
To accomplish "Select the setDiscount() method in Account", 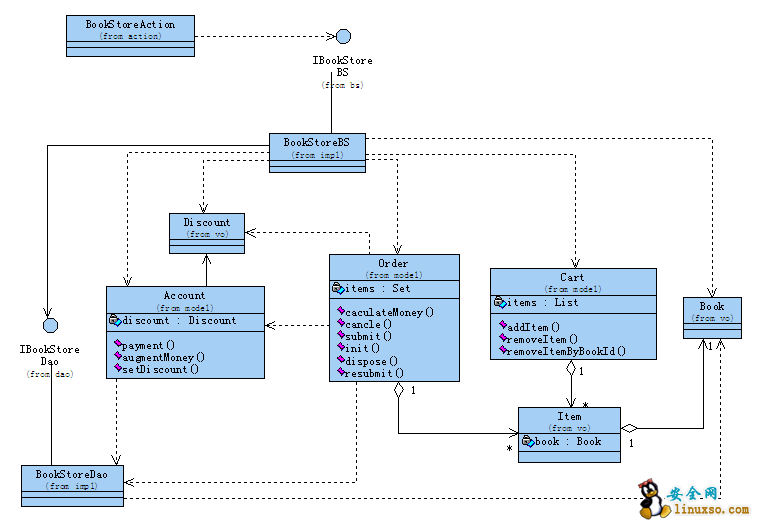I will click(160, 369).
